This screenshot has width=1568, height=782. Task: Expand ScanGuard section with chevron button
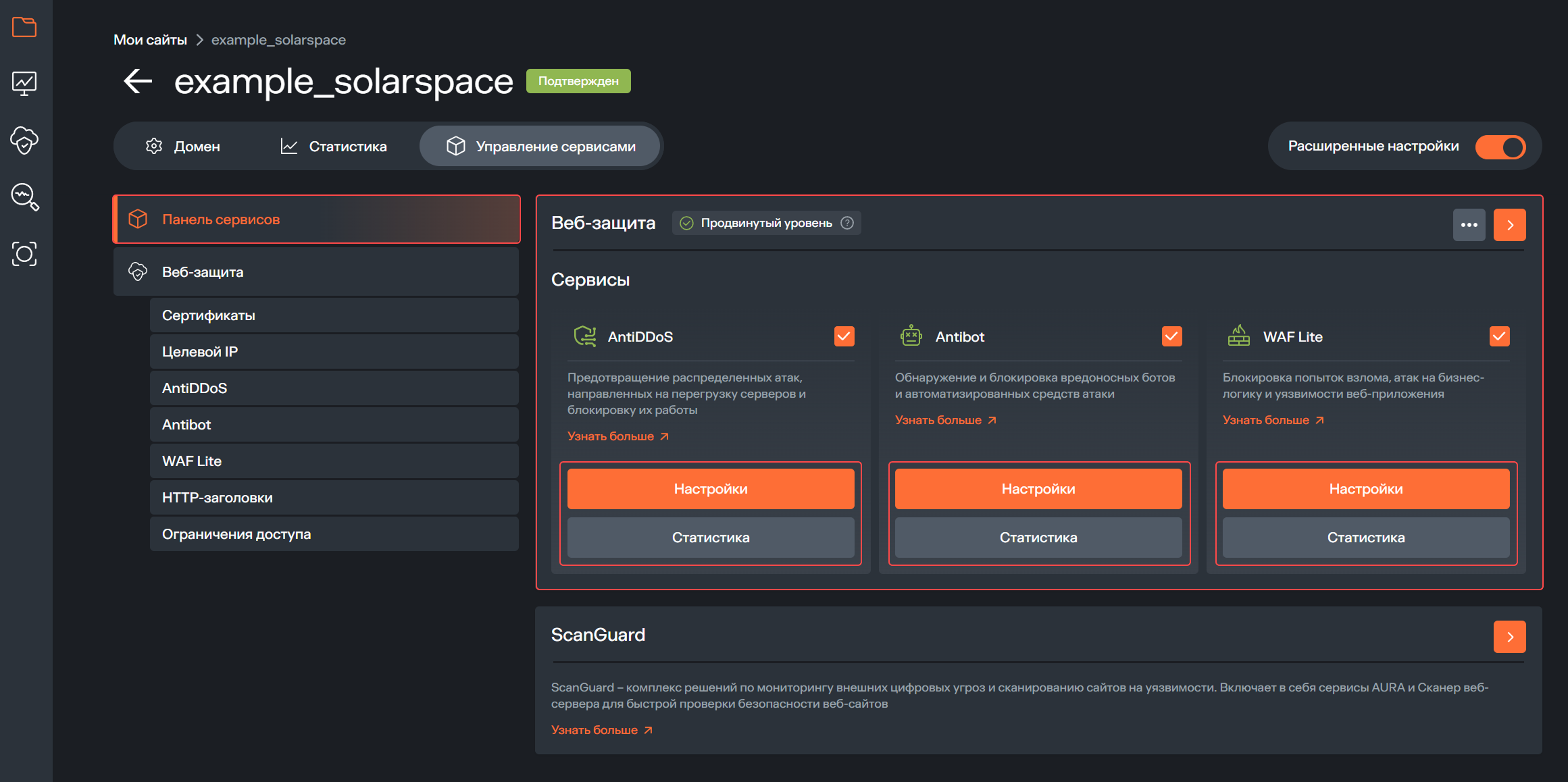click(x=1509, y=637)
